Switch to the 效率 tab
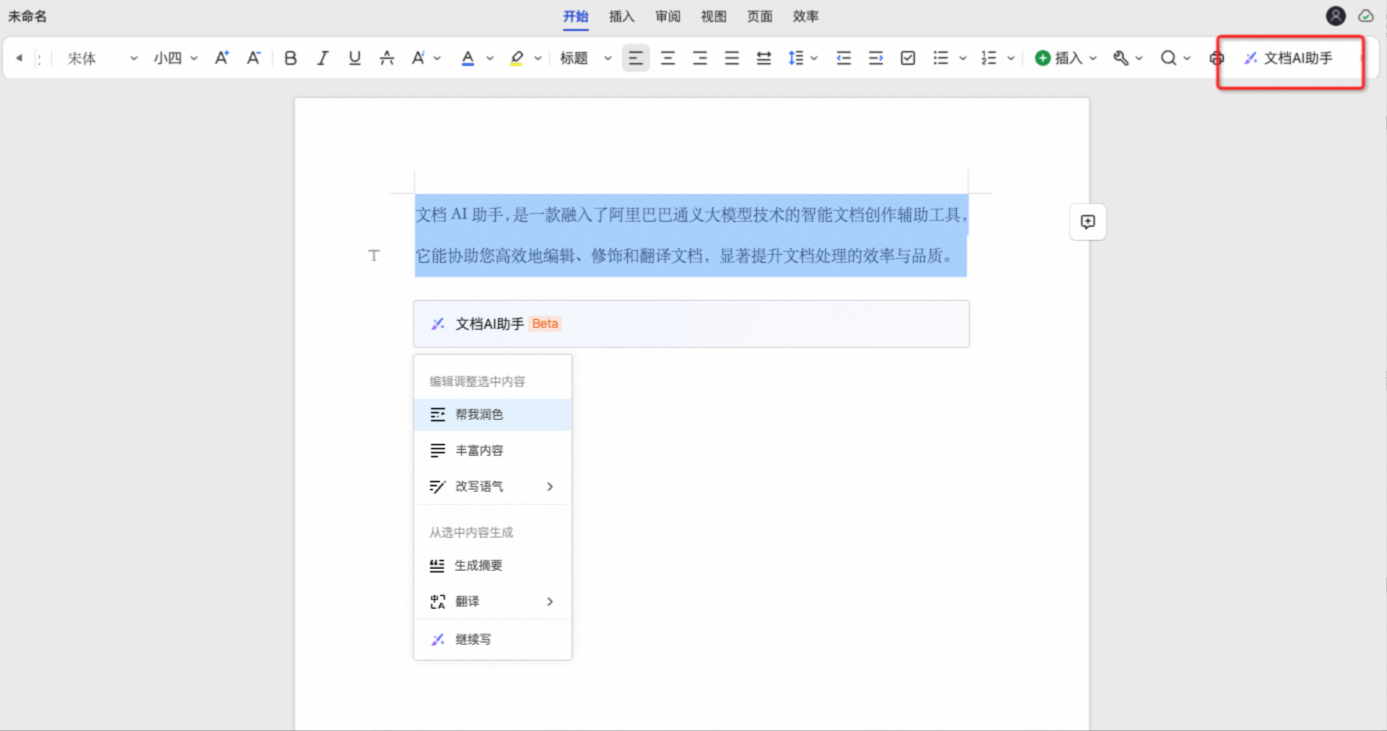Image resolution: width=1387 pixels, height=731 pixels. point(806,16)
